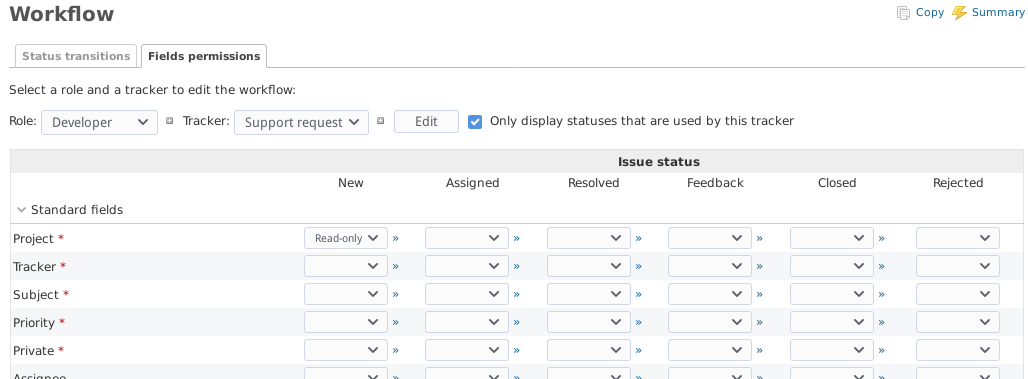Click the Subject row copy arrow in Feedback column
The image size is (1028, 379).
(759, 295)
